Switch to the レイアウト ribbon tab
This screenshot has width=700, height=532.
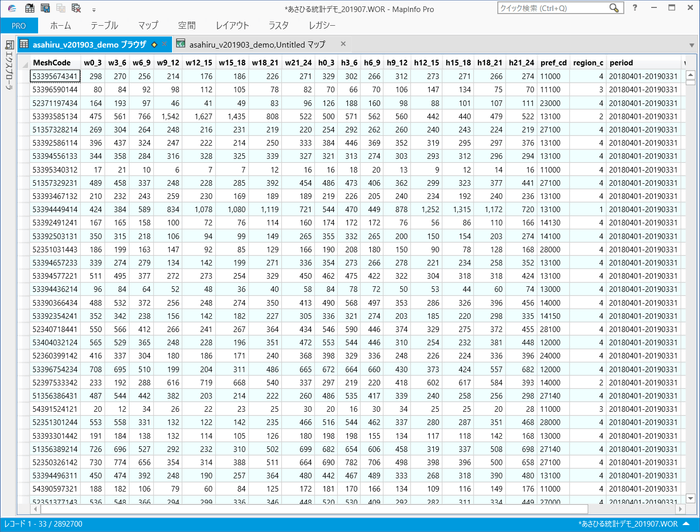click(x=232, y=25)
